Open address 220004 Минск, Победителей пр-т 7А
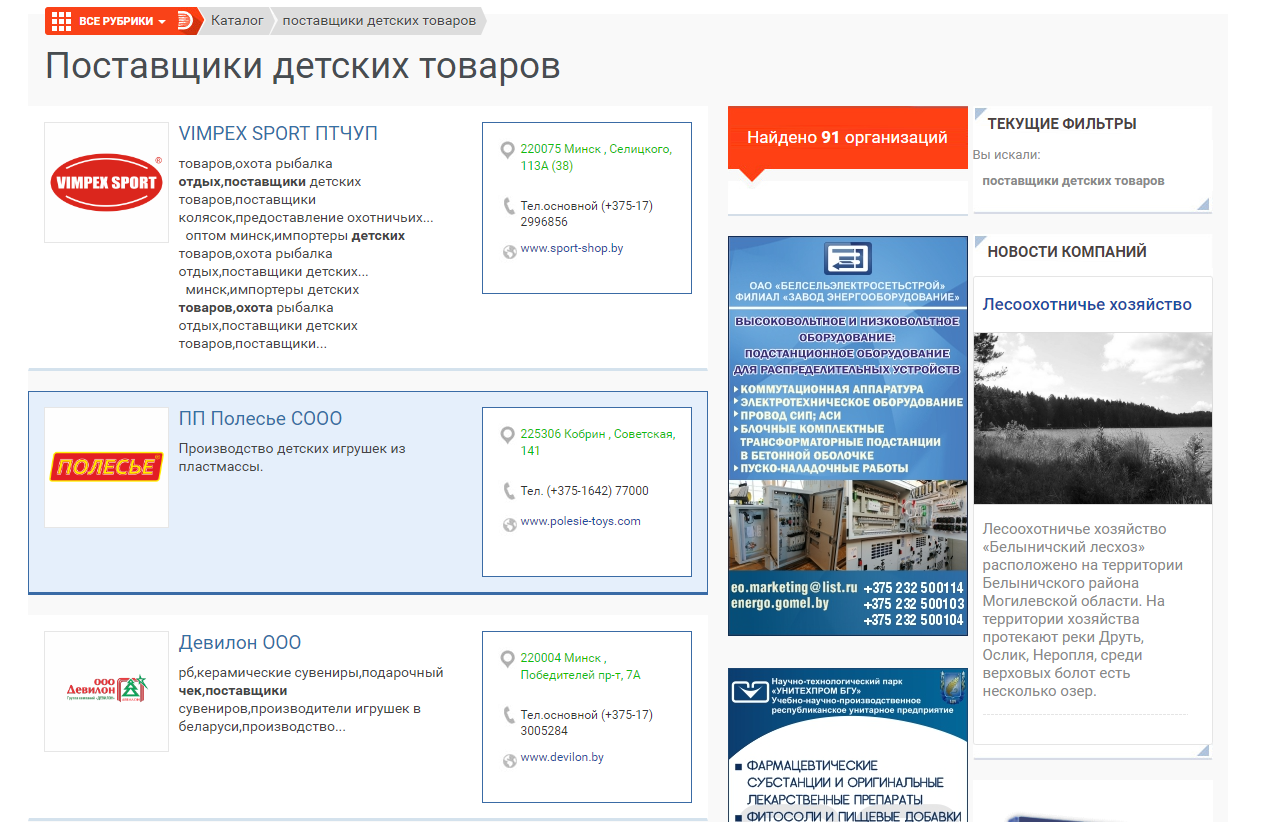 [x=581, y=666]
